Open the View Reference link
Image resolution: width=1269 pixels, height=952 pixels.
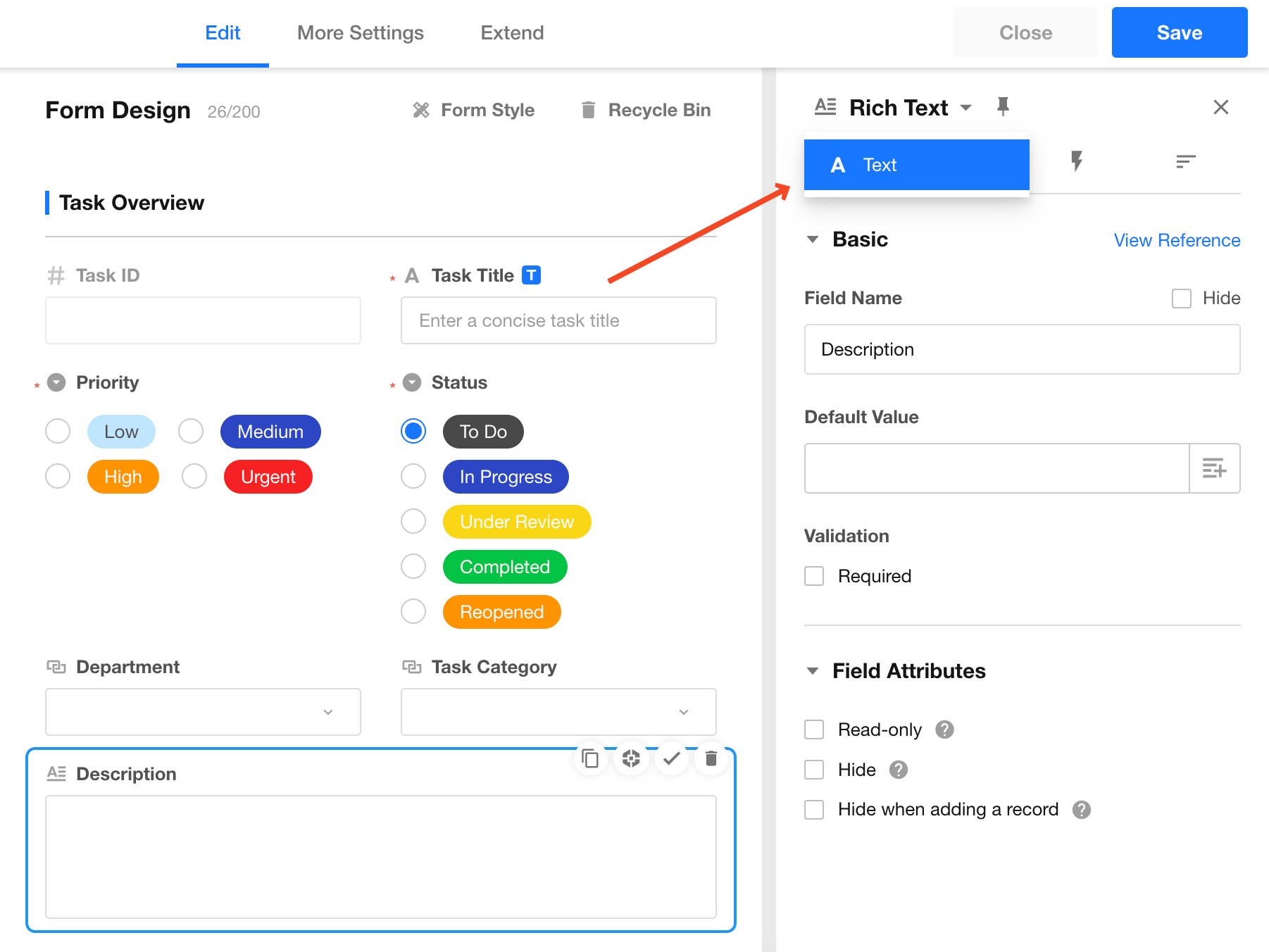pos(1177,240)
